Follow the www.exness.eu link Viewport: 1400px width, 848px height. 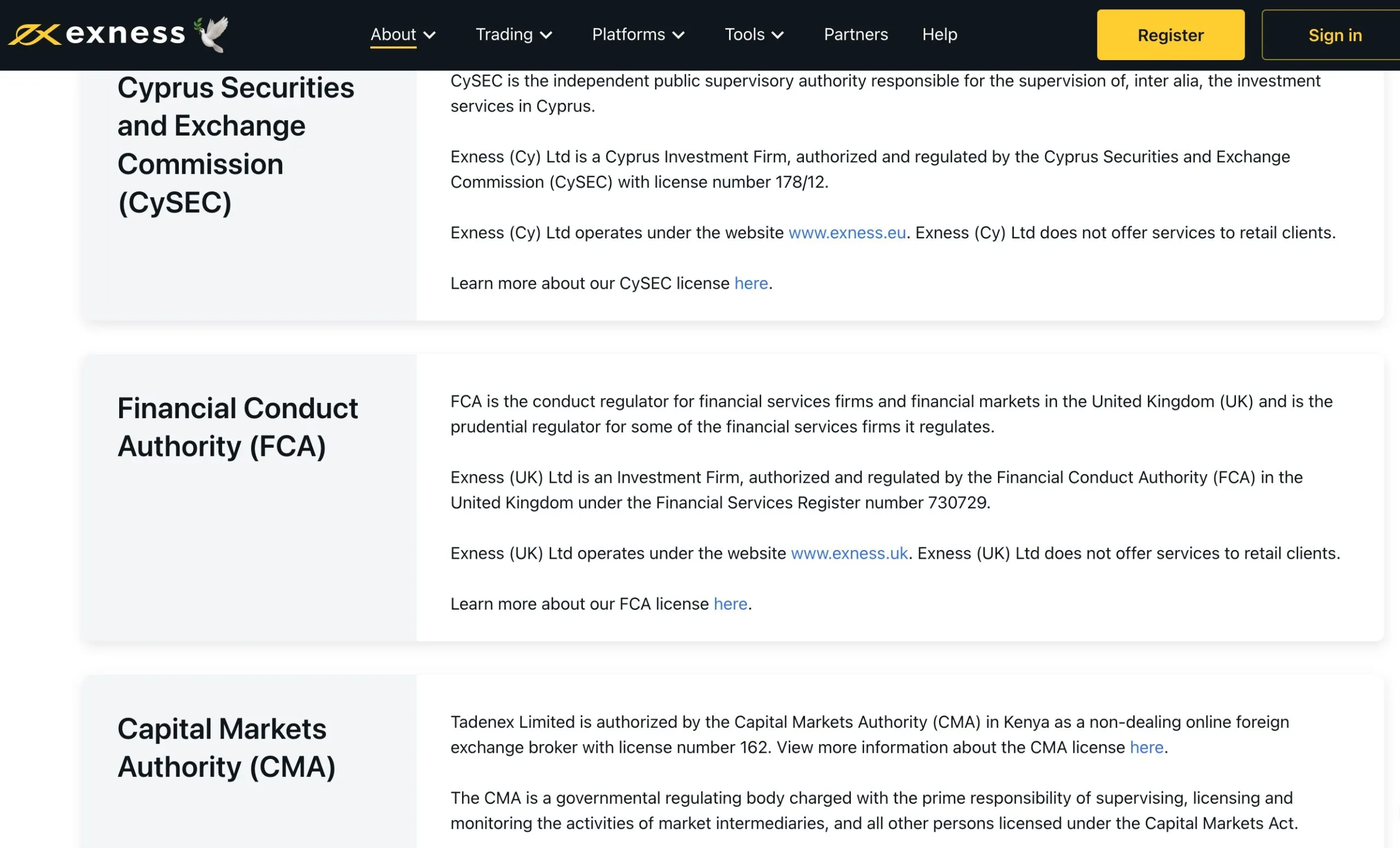tap(847, 233)
